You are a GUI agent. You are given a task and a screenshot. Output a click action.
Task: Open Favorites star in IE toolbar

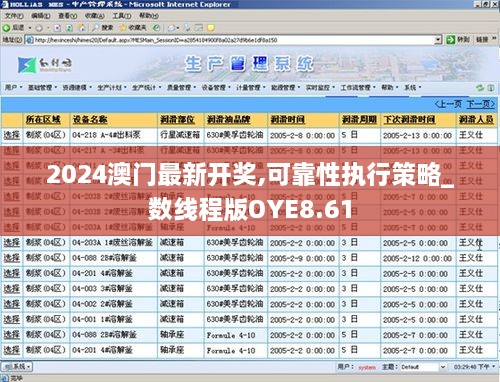coord(123,28)
